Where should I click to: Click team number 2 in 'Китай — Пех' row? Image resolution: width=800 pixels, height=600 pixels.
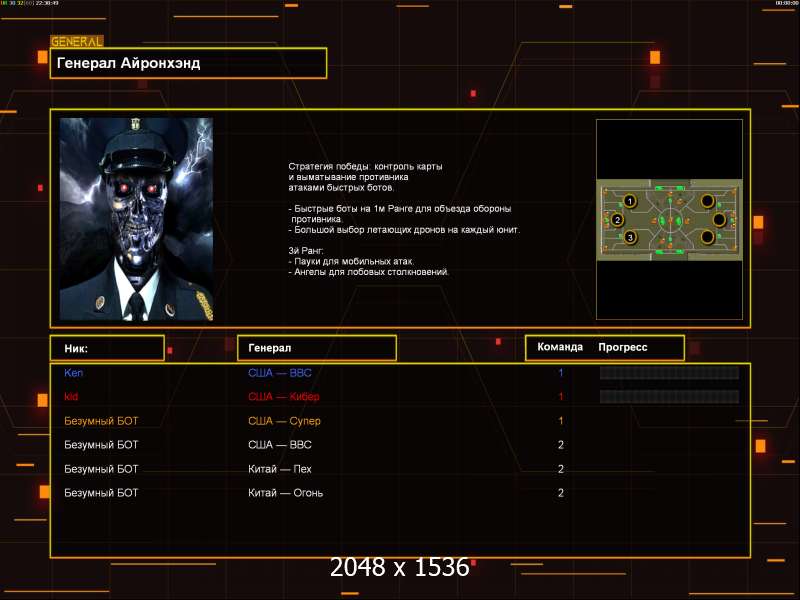[561, 469]
